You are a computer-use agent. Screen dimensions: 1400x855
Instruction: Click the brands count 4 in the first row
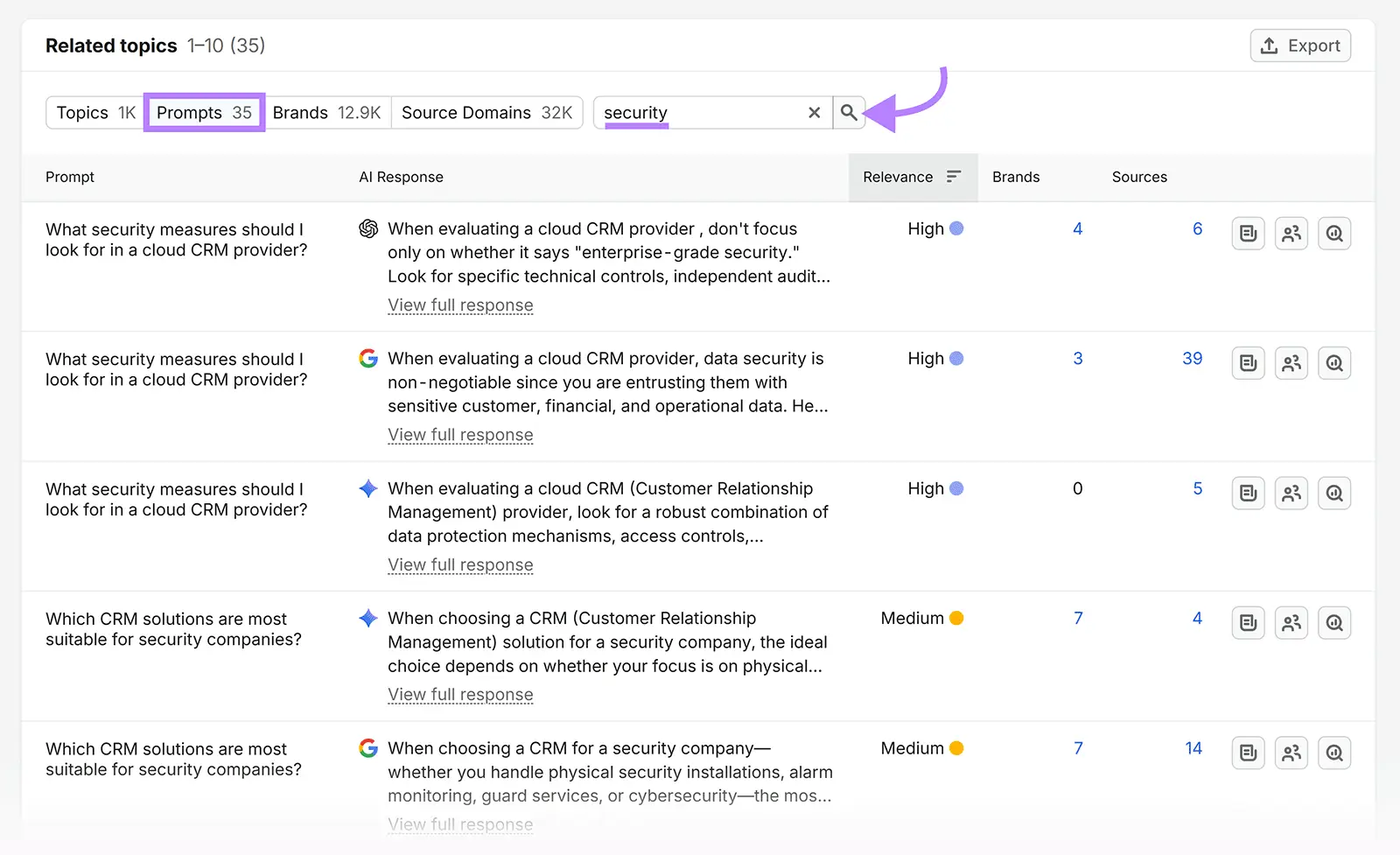[1078, 228]
